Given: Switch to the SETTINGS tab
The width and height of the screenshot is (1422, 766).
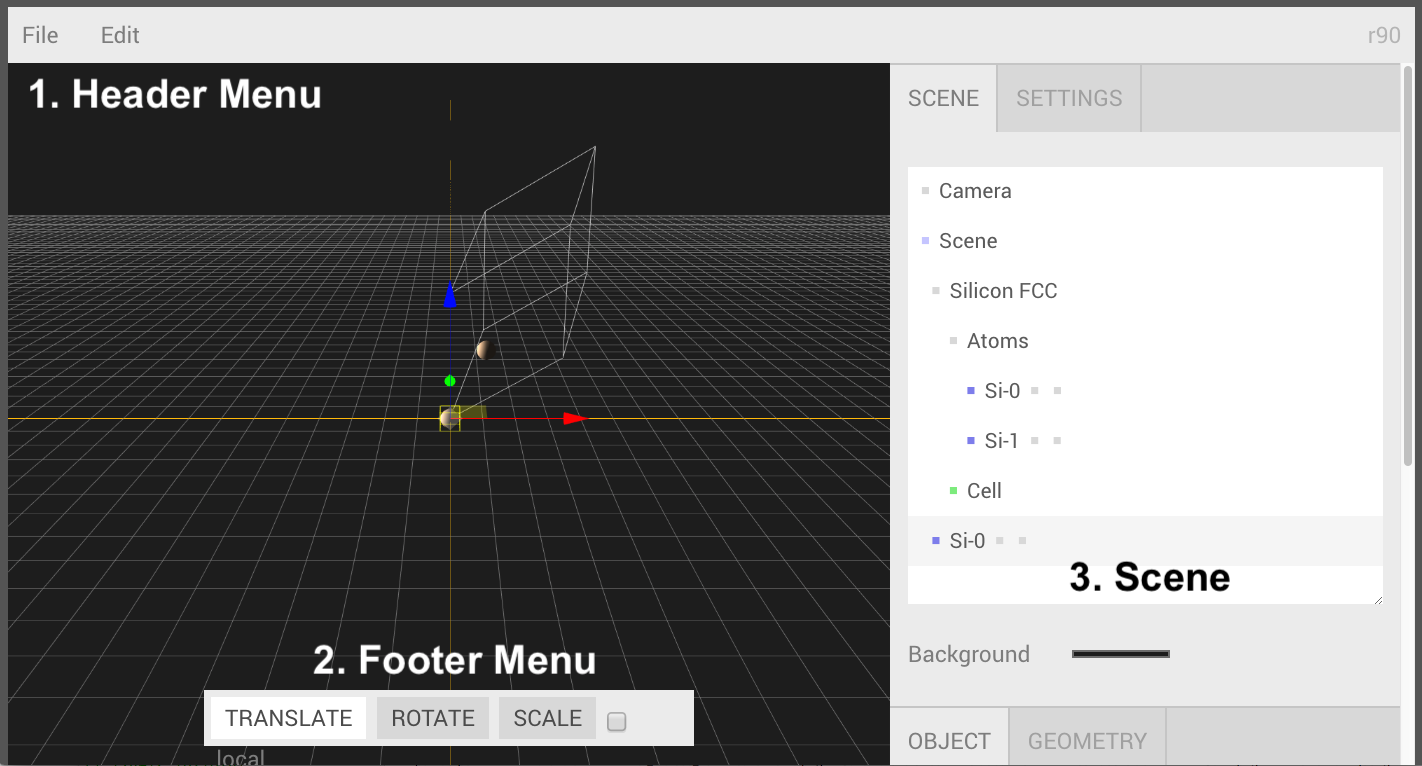Looking at the screenshot, I should pos(1069,98).
